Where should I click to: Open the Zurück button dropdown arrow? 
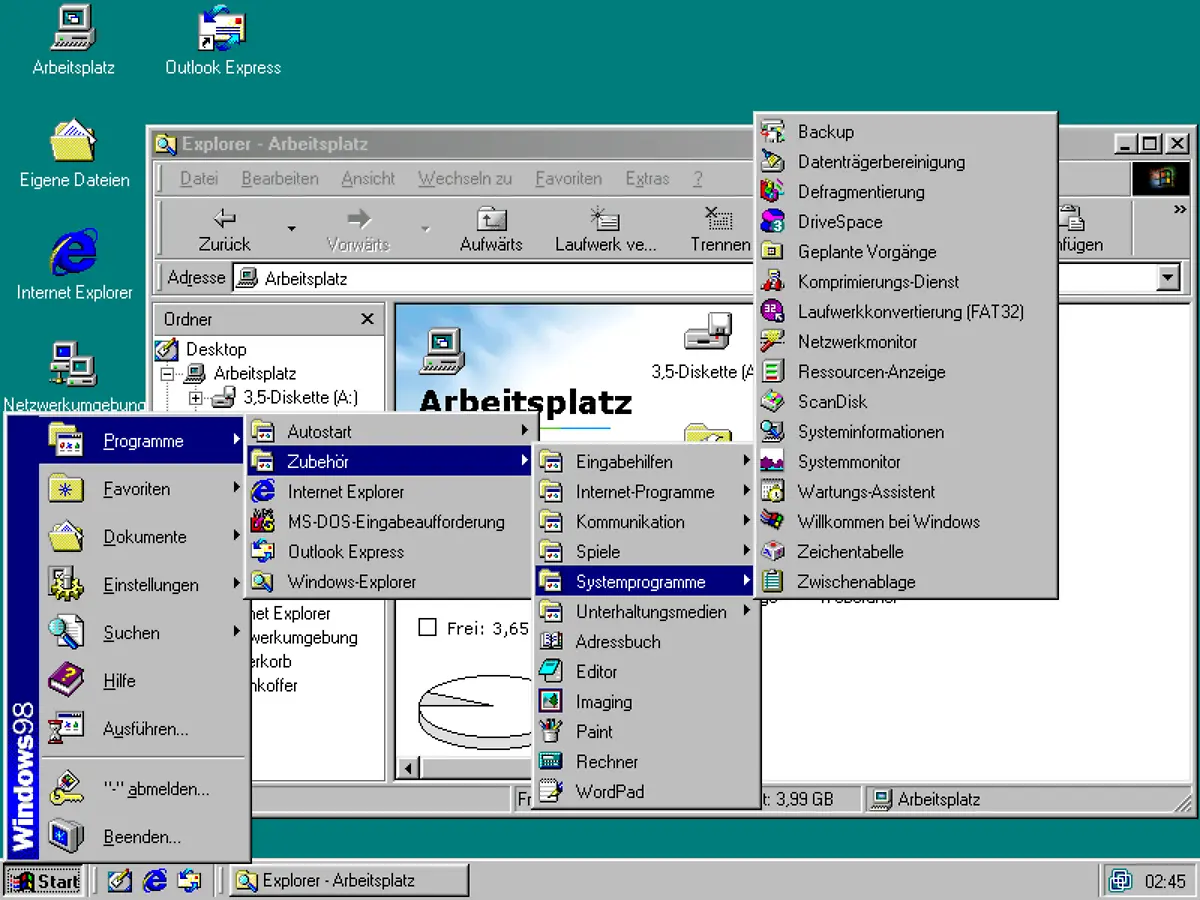click(x=290, y=228)
